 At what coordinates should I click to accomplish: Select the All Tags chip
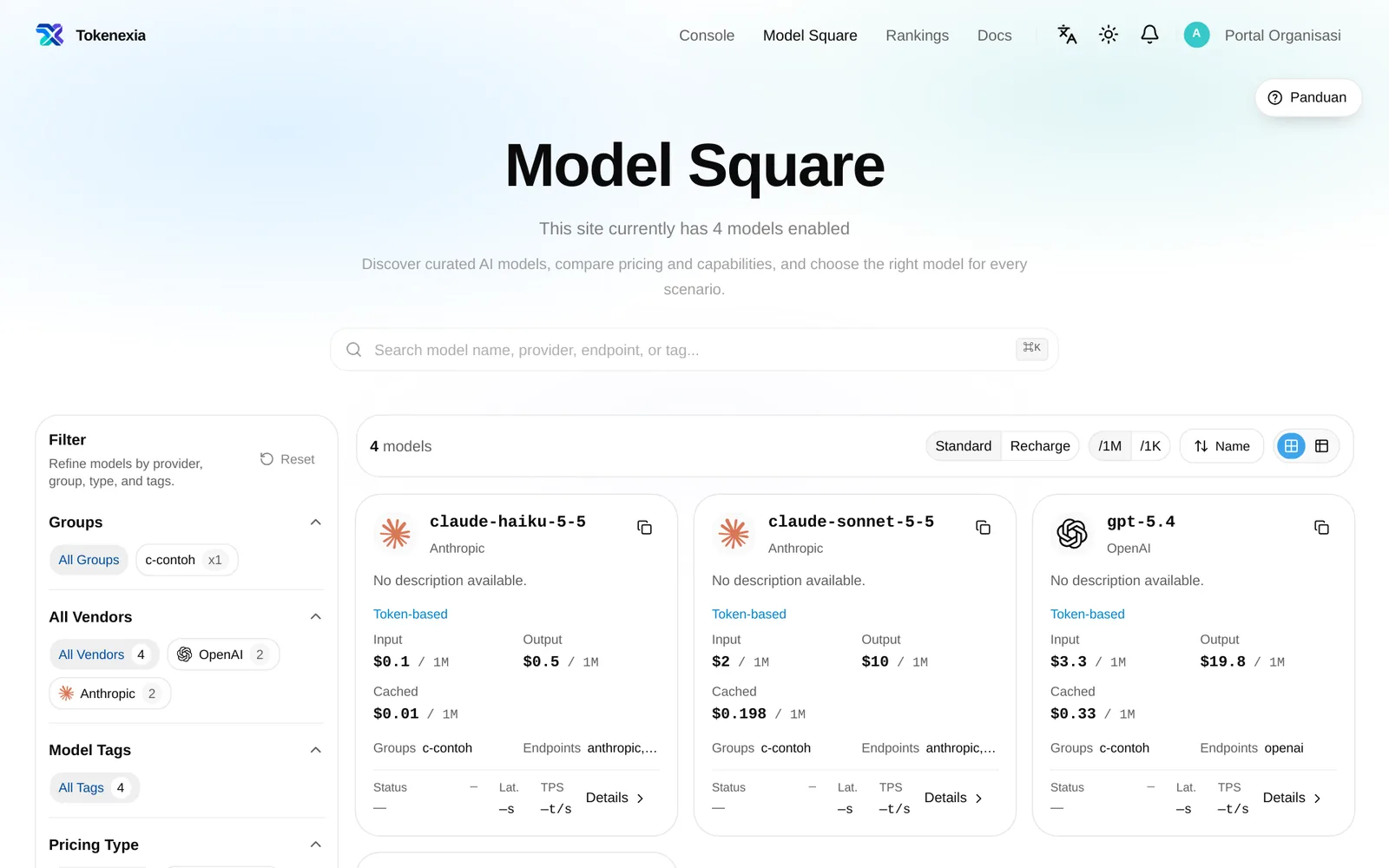[x=94, y=787]
